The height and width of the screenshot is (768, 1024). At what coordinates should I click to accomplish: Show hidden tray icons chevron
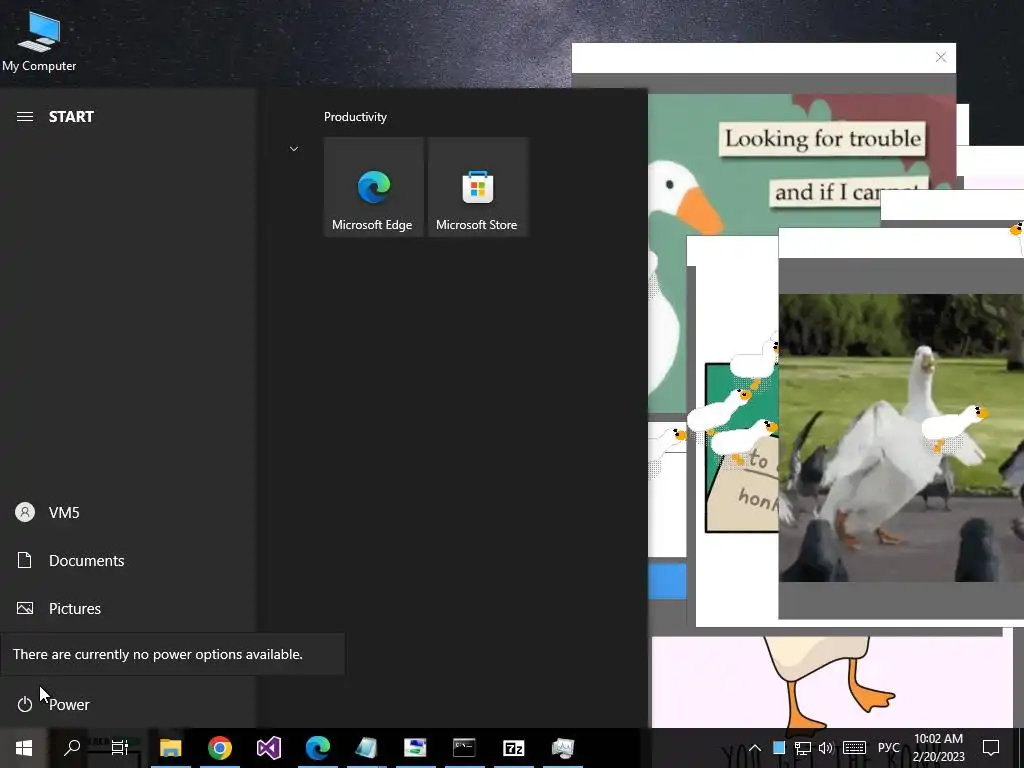coord(754,748)
